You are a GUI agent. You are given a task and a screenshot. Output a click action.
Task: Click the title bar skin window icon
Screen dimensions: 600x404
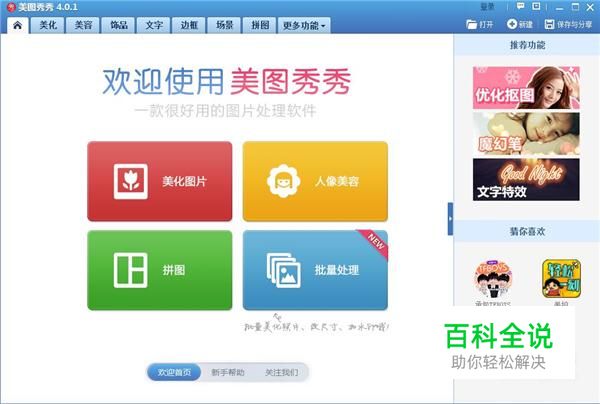536,7
